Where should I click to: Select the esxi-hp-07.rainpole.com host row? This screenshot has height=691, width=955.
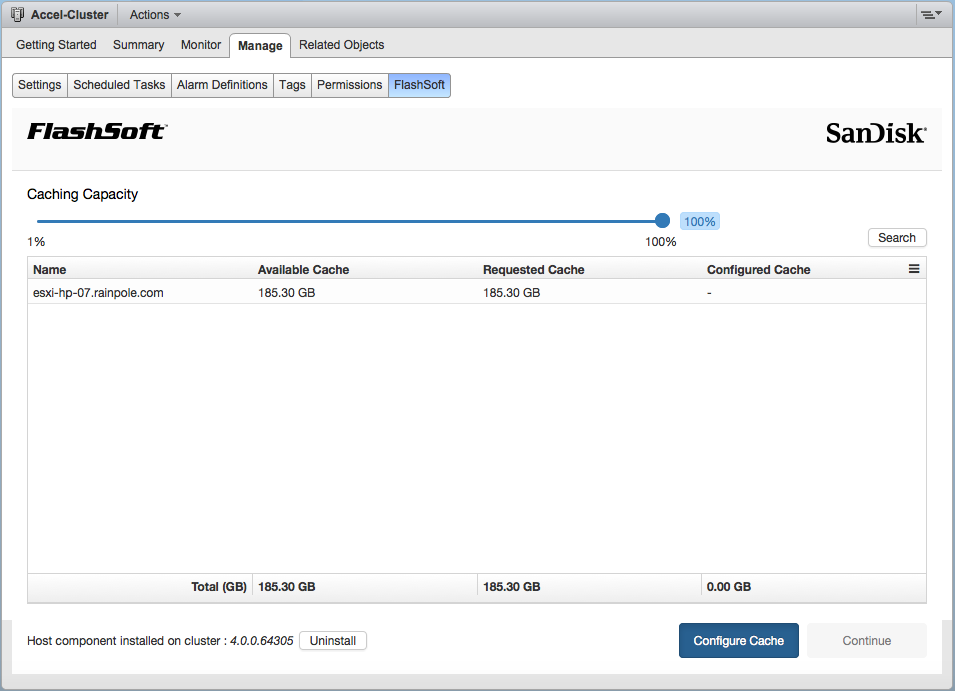click(98, 293)
